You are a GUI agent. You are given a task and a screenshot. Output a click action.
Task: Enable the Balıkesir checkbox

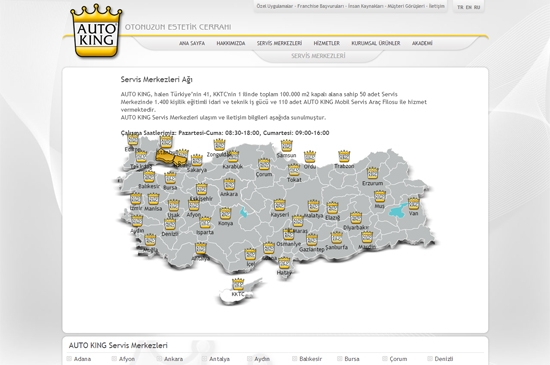coord(295,358)
